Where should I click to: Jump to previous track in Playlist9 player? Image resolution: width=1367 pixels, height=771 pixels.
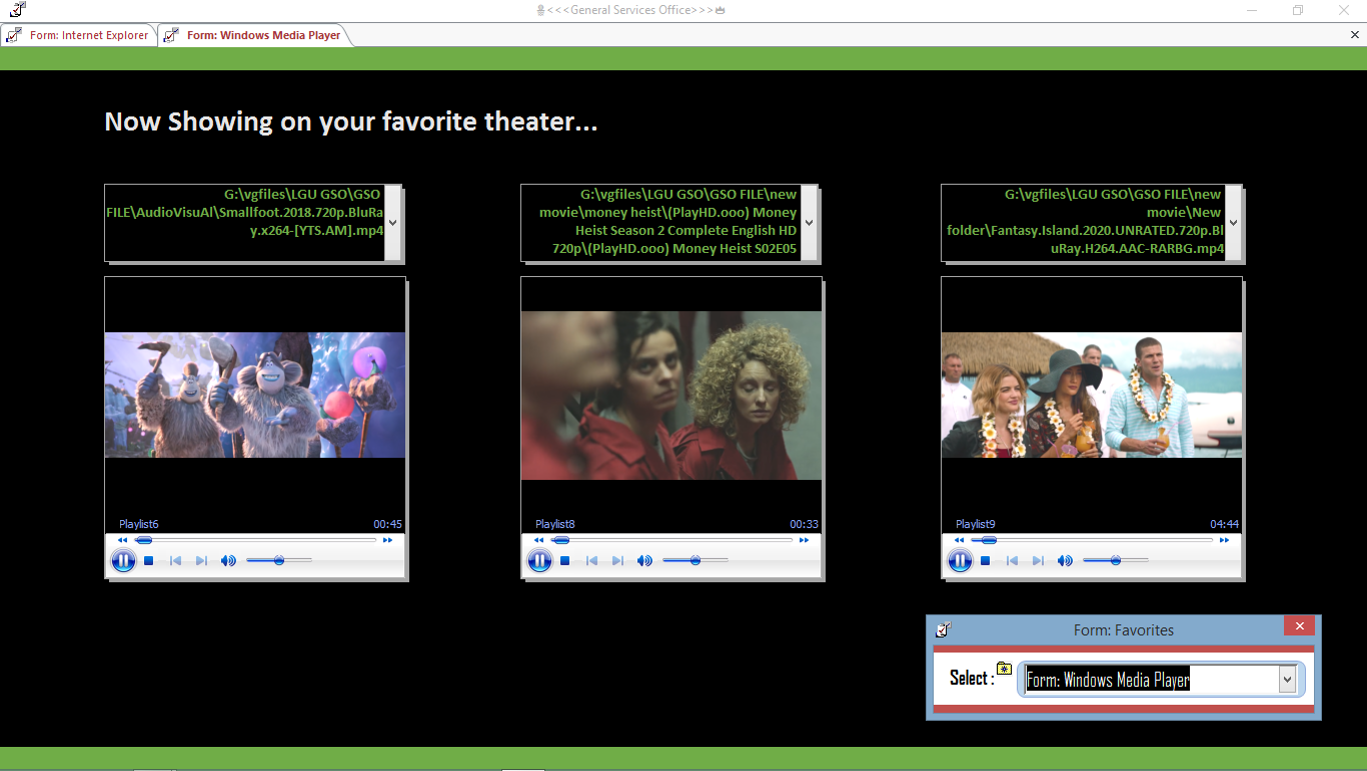pyautogui.click(x=1012, y=561)
